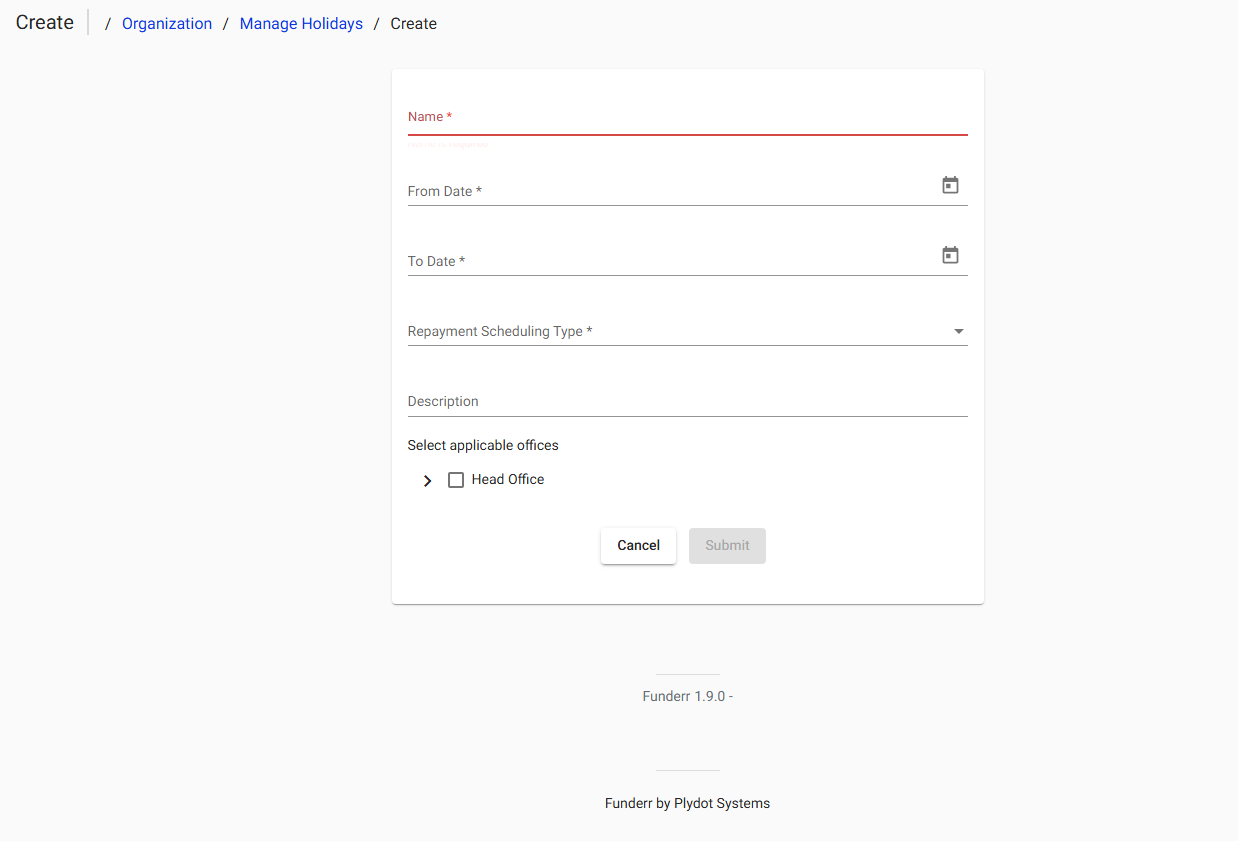Navigate to Manage Holidays breadcrumb
The width and height of the screenshot is (1238, 841).
pyautogui.click(x=301, y=23)
